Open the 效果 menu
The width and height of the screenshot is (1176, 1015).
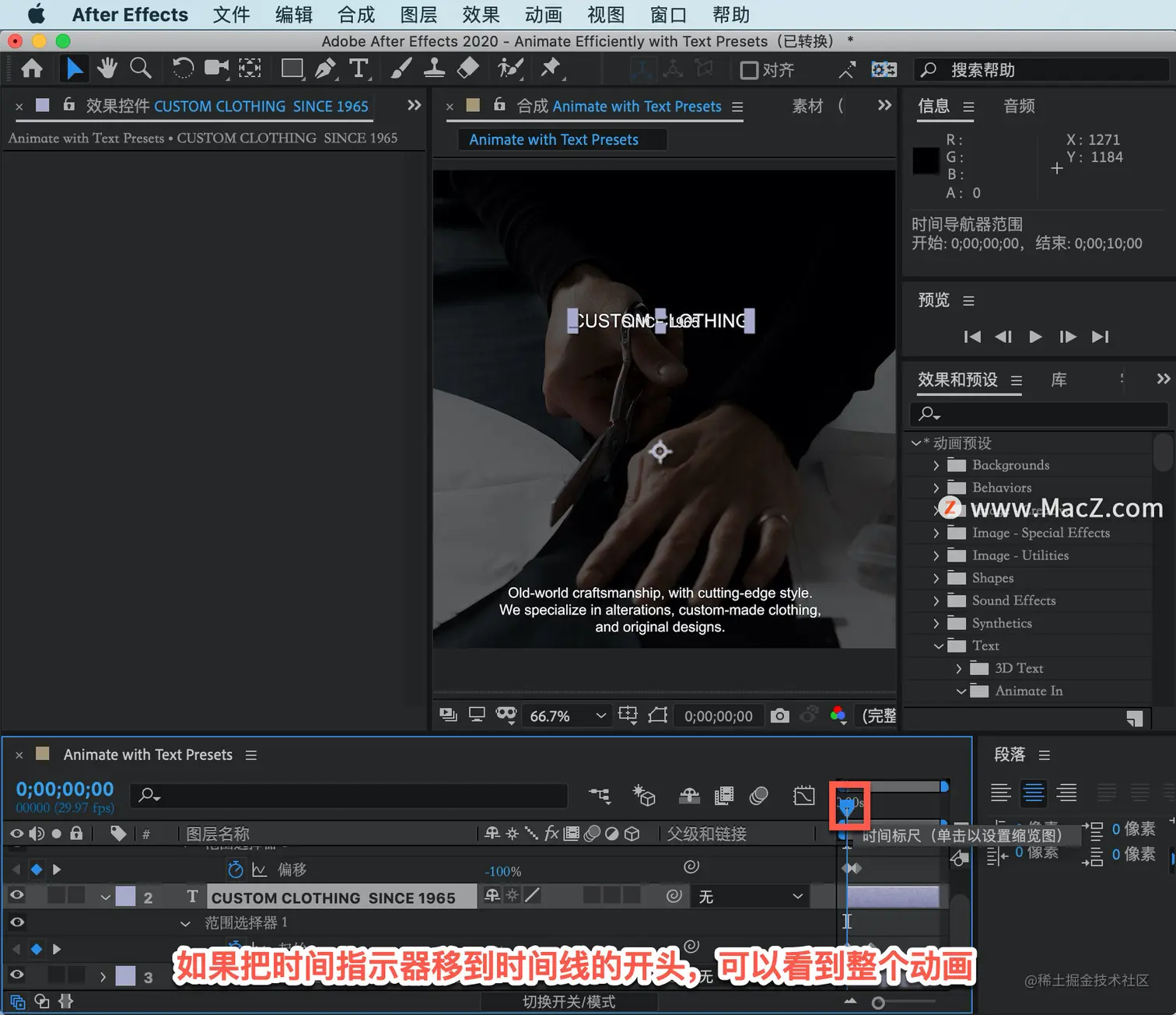[481, 15]
